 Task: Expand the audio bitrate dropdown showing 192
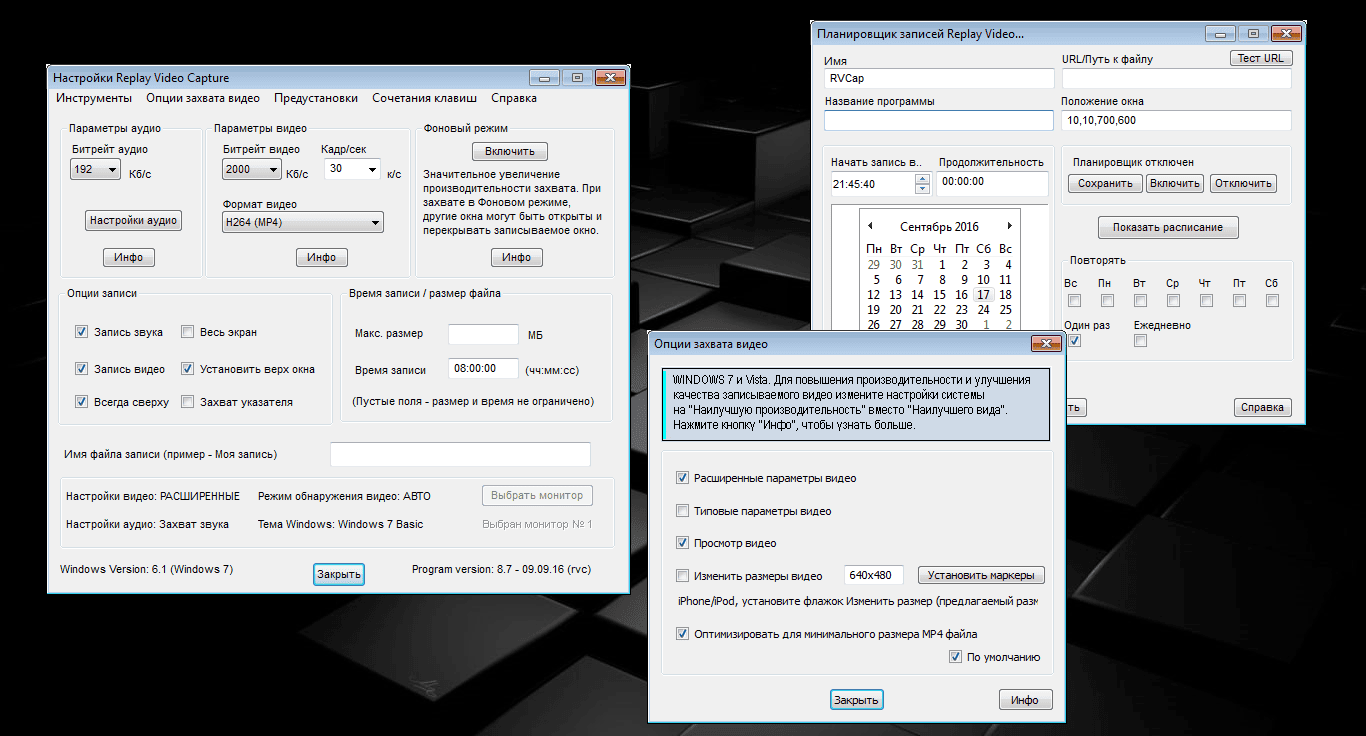[96, 170]
